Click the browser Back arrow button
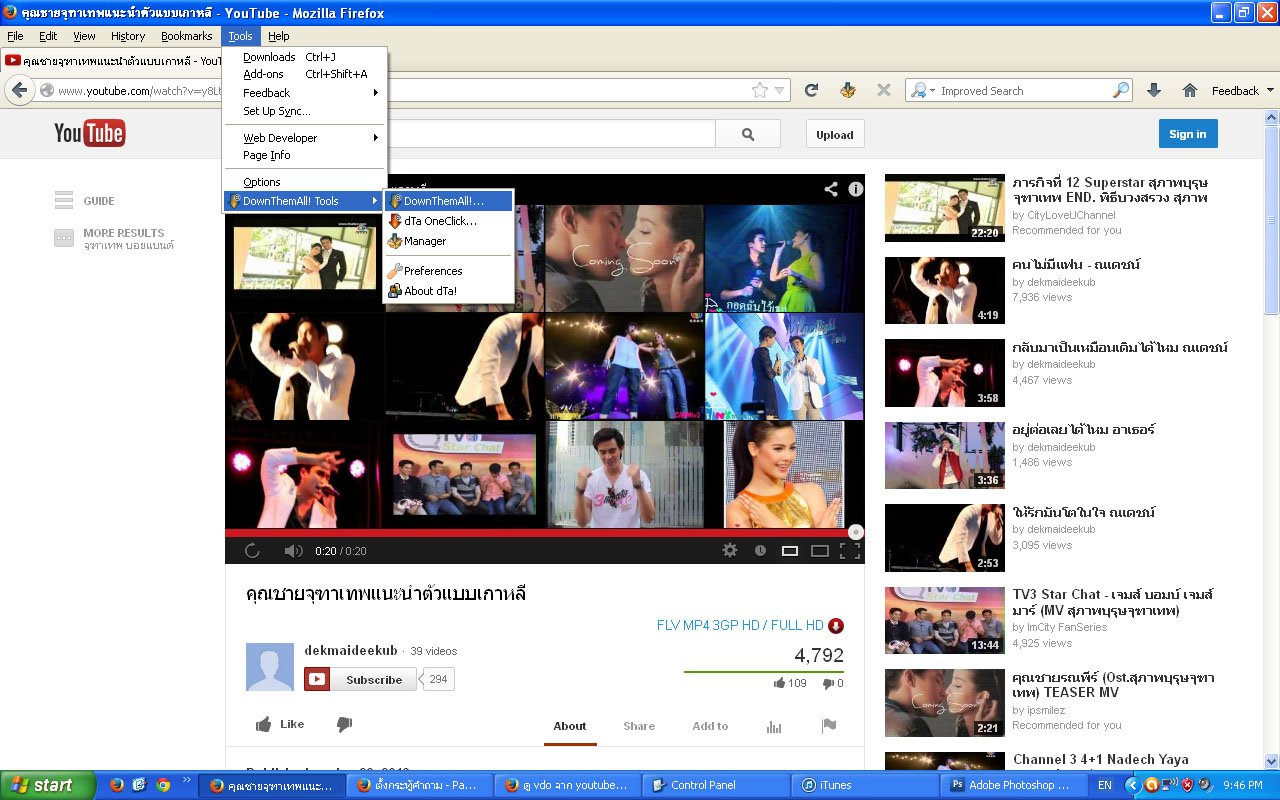The image size is (1280, 800). click(x=19, y=90)
